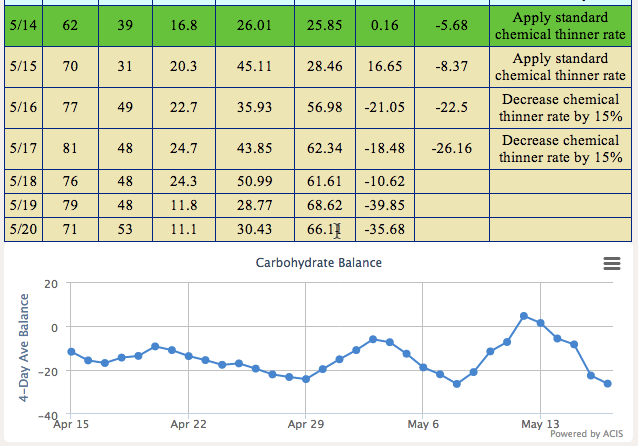Select the 5/17 date cell
This screenshot has height=446, width=638.
(19, 148)
